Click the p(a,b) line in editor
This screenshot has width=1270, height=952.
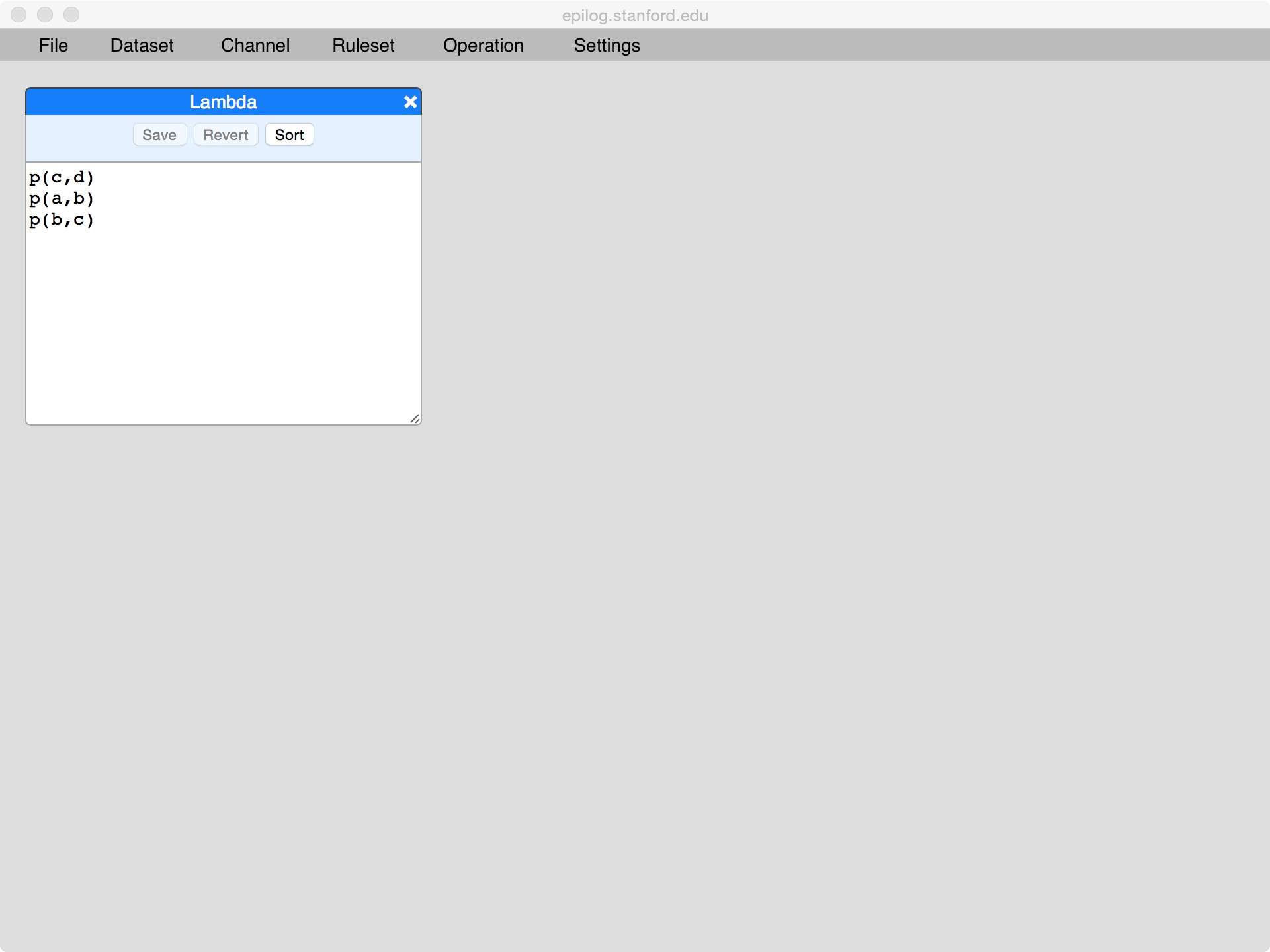[62, 198]
